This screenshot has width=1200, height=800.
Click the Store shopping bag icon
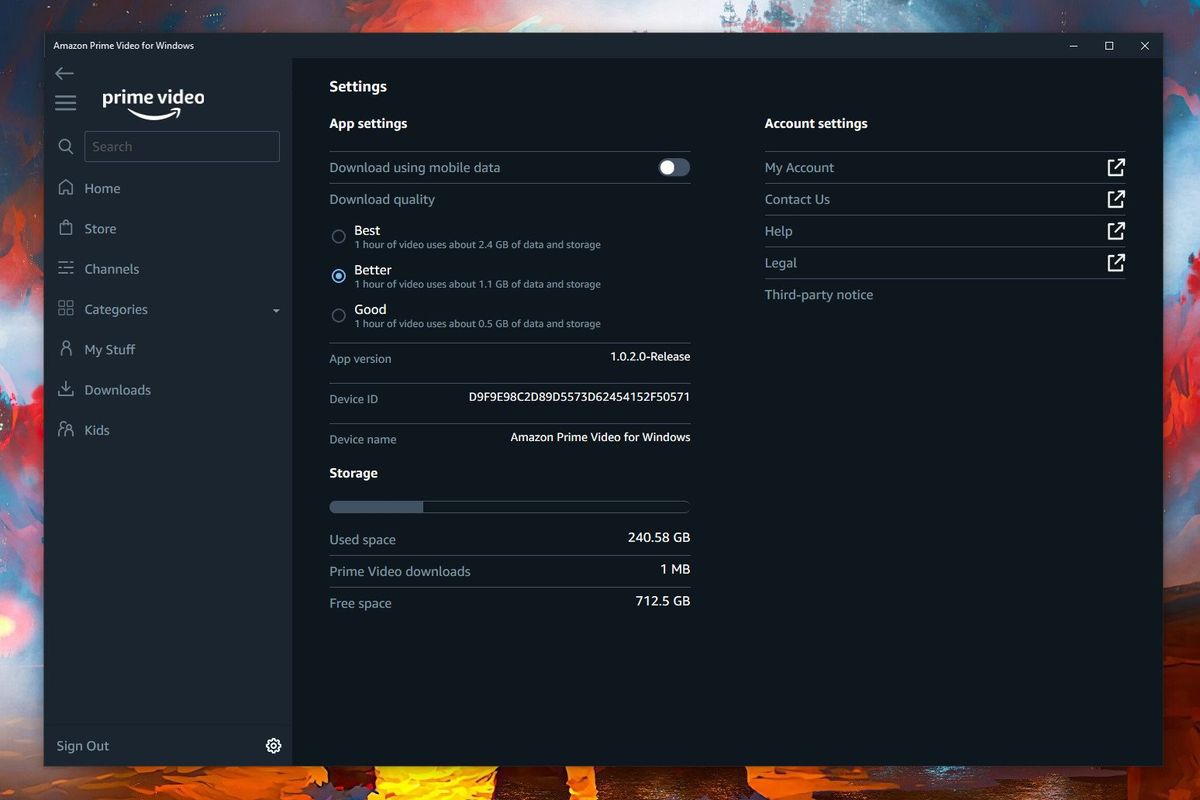[x=66, y=228]
